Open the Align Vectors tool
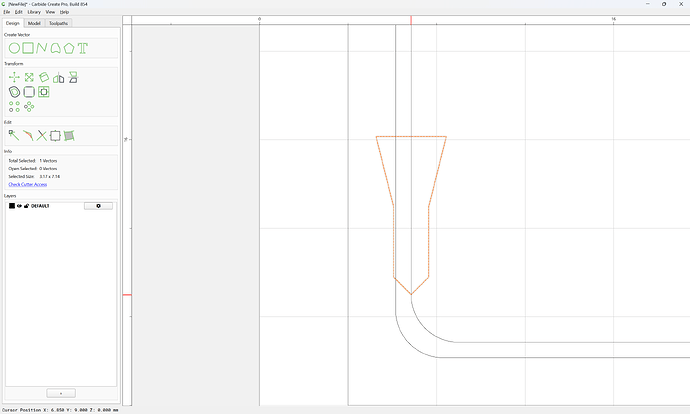The image size is (690, 414). [x=44, y=92]
